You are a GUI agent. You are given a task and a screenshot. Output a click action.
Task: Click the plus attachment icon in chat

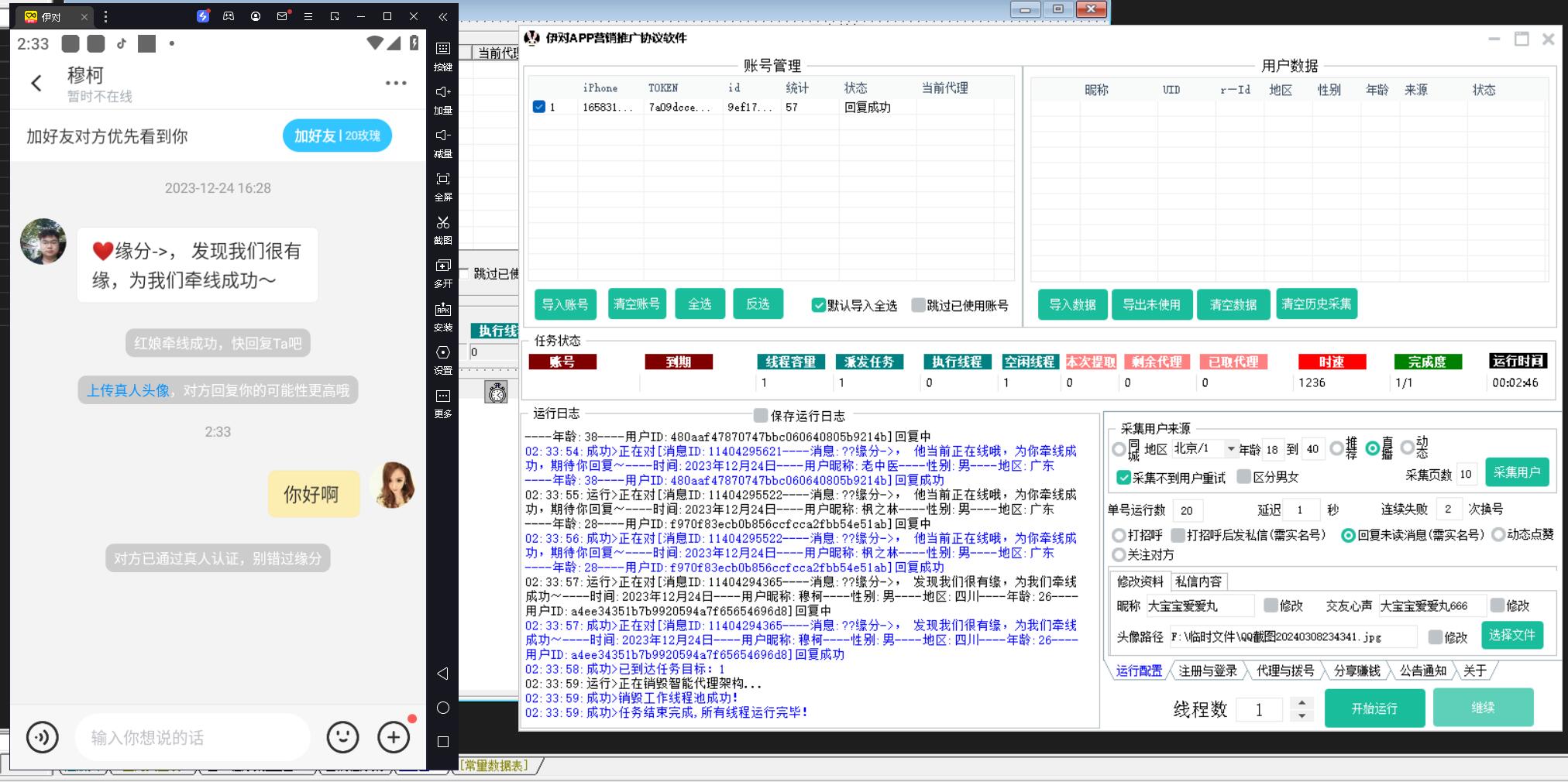[x=394, y=737]
